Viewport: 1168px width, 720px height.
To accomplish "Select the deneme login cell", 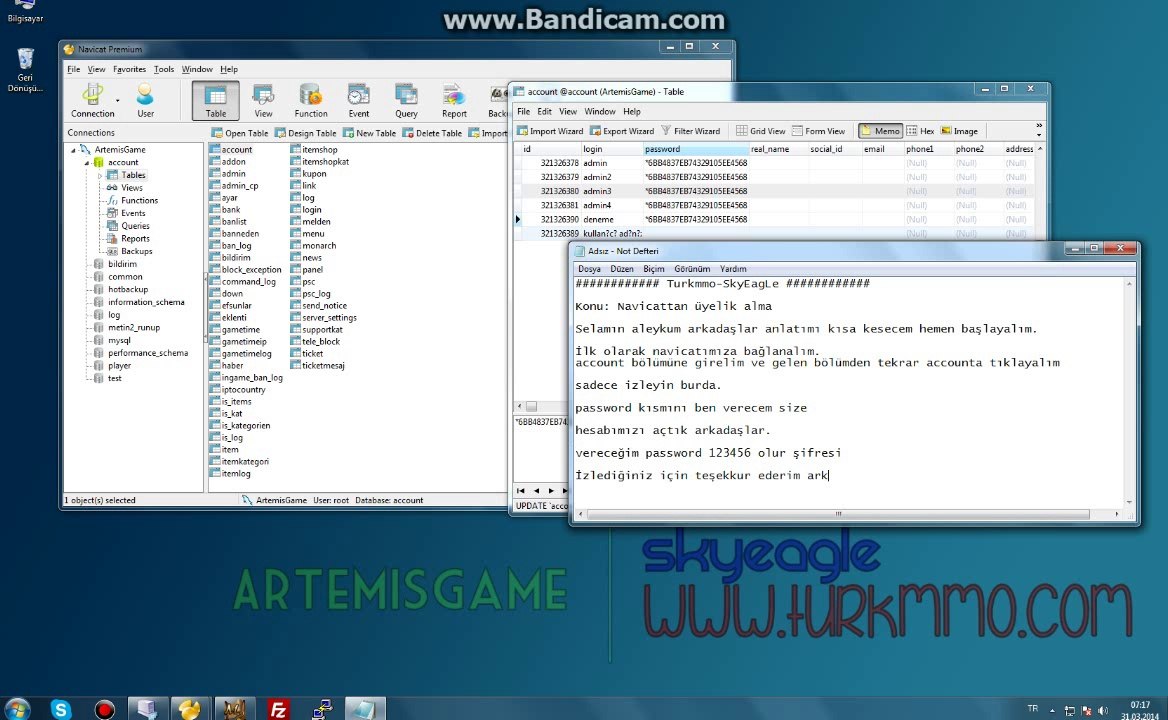I will coord(612,220).
